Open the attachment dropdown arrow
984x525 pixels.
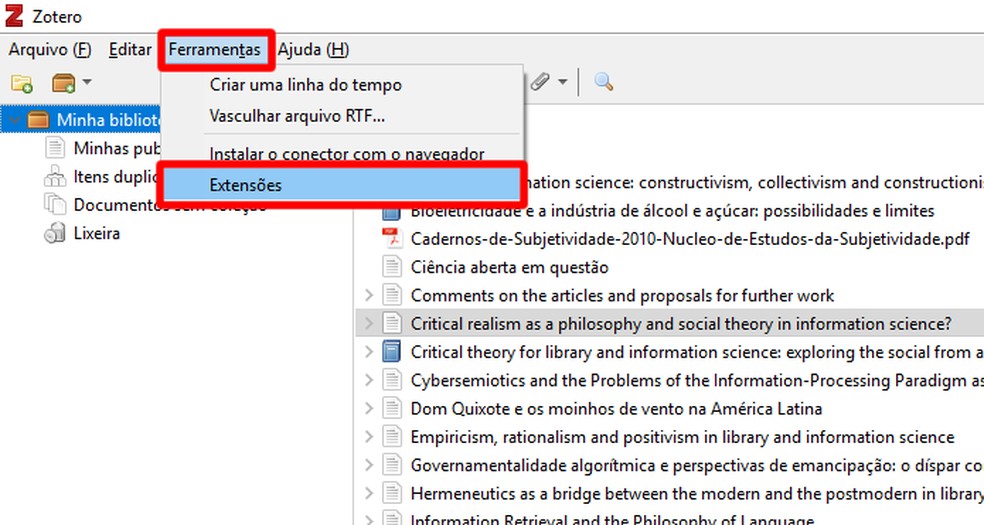(x=562, y=82)
